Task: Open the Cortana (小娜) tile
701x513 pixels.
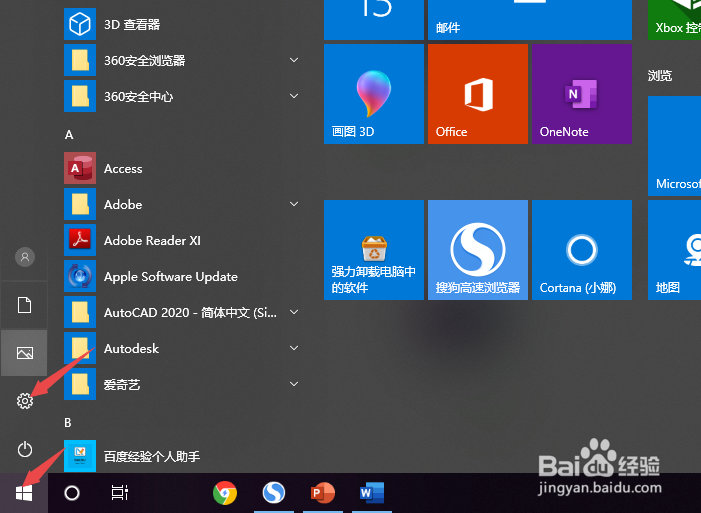Action: pos(582,250)
